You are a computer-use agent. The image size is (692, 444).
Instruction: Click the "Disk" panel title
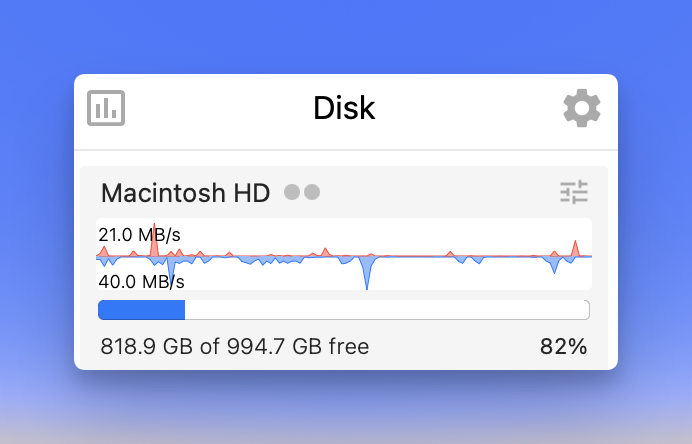click(344, 108)
